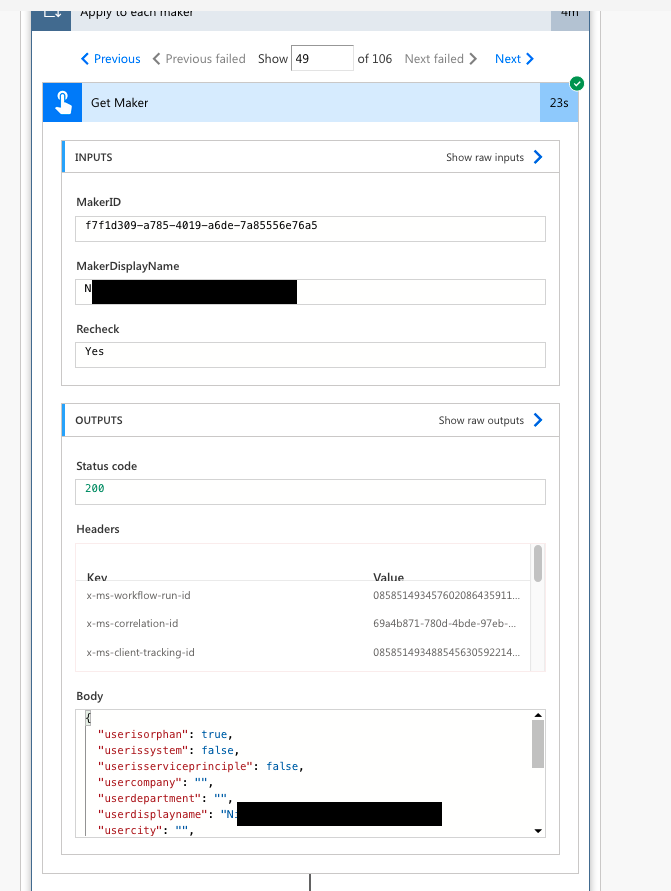Viewport: 671px width, 891px height.
Task: Click the scroll-down arrow in the Body panel
Action: pyautogui.click(x=537, y=830)
